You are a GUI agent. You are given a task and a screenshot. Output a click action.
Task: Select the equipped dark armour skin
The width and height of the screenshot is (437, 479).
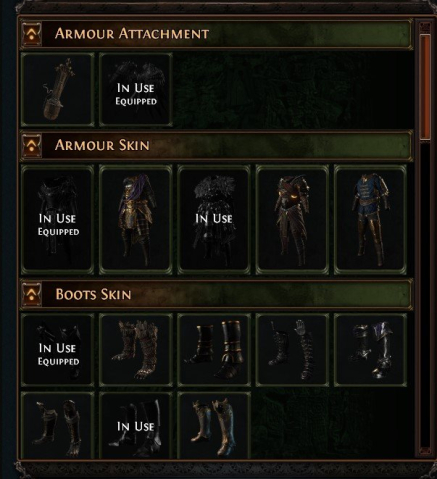point(58,219)
